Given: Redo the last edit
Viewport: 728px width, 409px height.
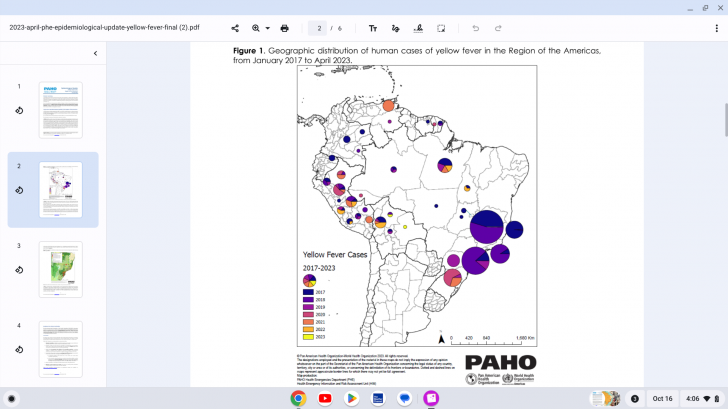Looking at the screenshot, I should pos(498,28).
